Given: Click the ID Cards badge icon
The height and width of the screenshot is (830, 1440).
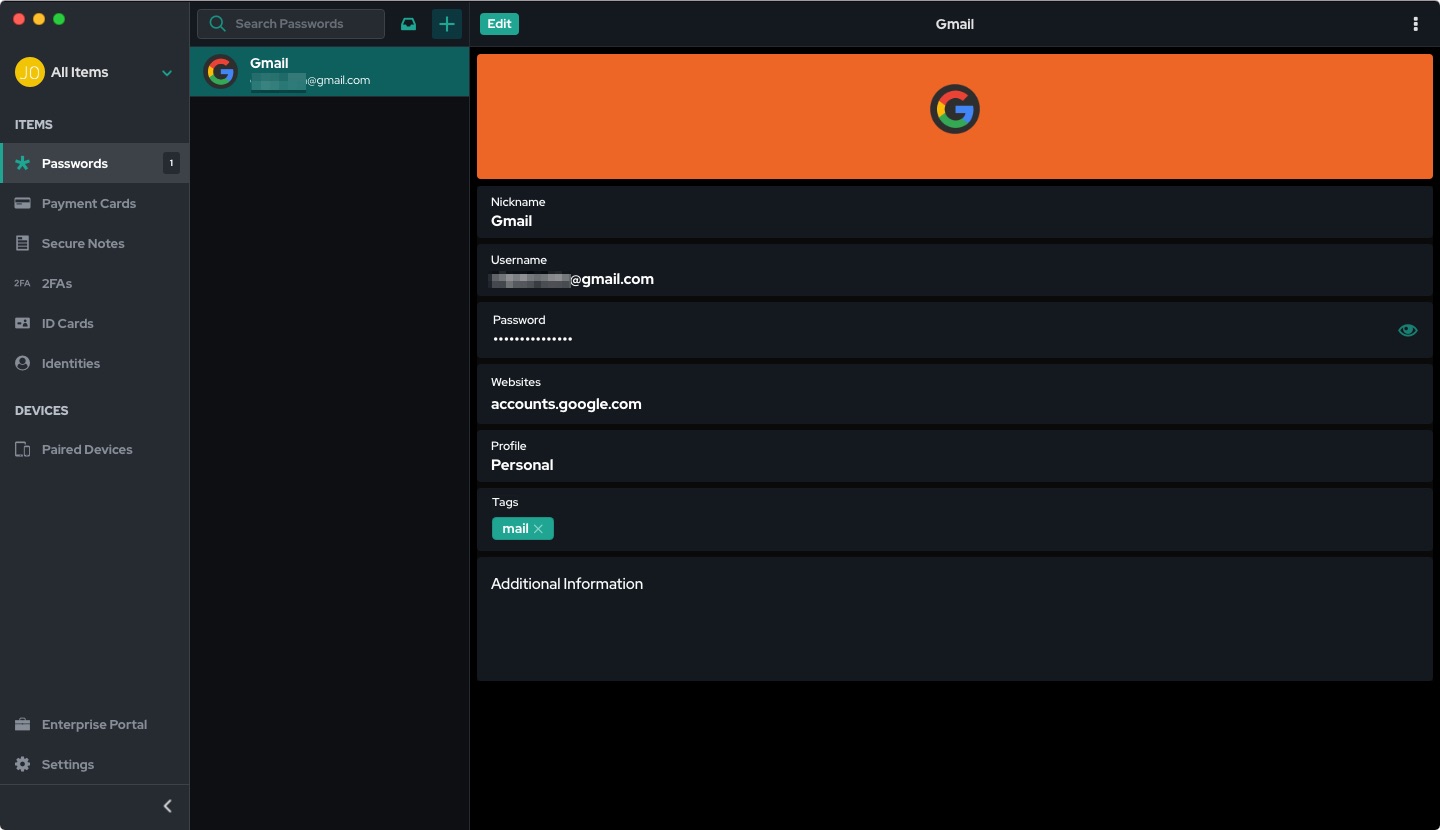Looking at the screenshot, I should [22, 323].
